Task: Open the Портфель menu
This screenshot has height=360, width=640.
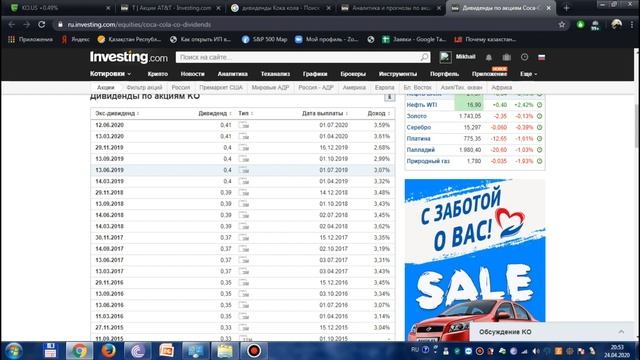Action: pos(444,74)
